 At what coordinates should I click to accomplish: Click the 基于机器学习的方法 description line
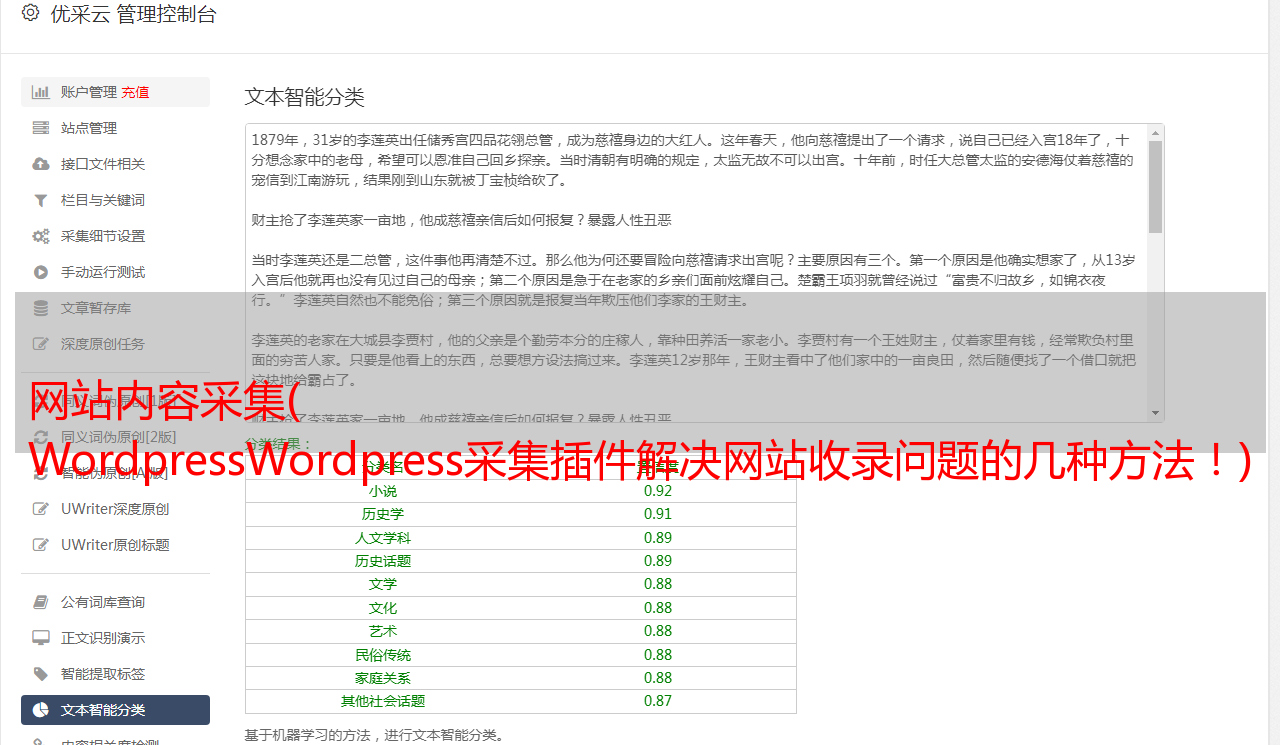pyautogui.click(x=374, y=735)
